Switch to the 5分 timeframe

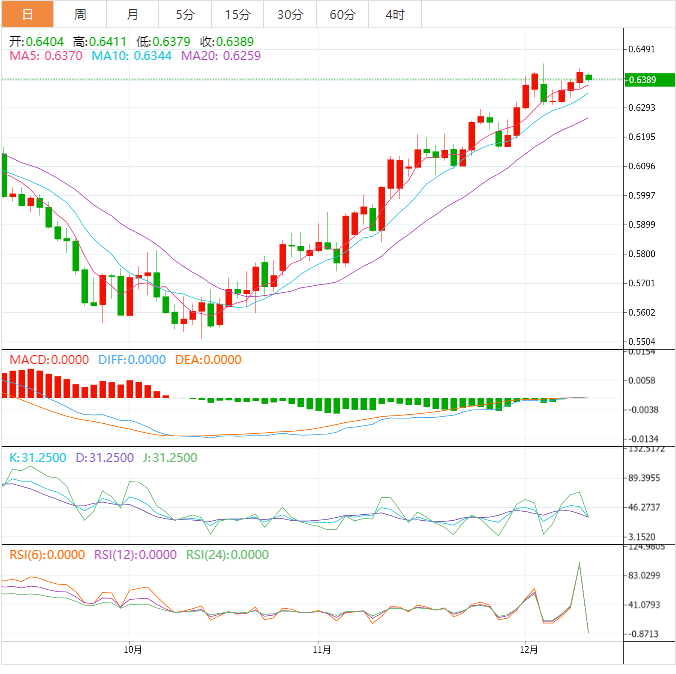[x=185, y=14]
